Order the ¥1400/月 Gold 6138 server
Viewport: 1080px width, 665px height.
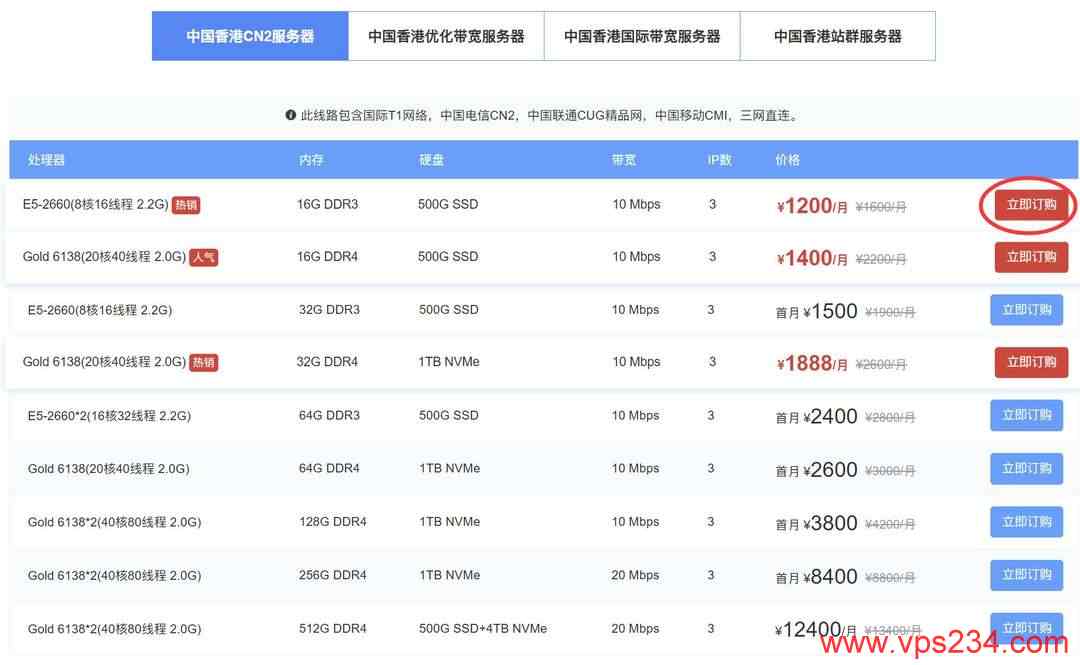click(x=1031, y=257)
